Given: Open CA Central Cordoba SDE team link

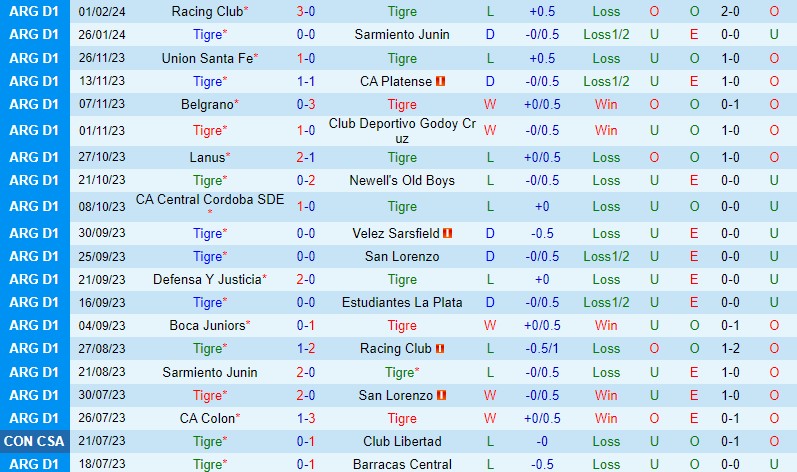Looking at the screenshot, I should [210, 200].
